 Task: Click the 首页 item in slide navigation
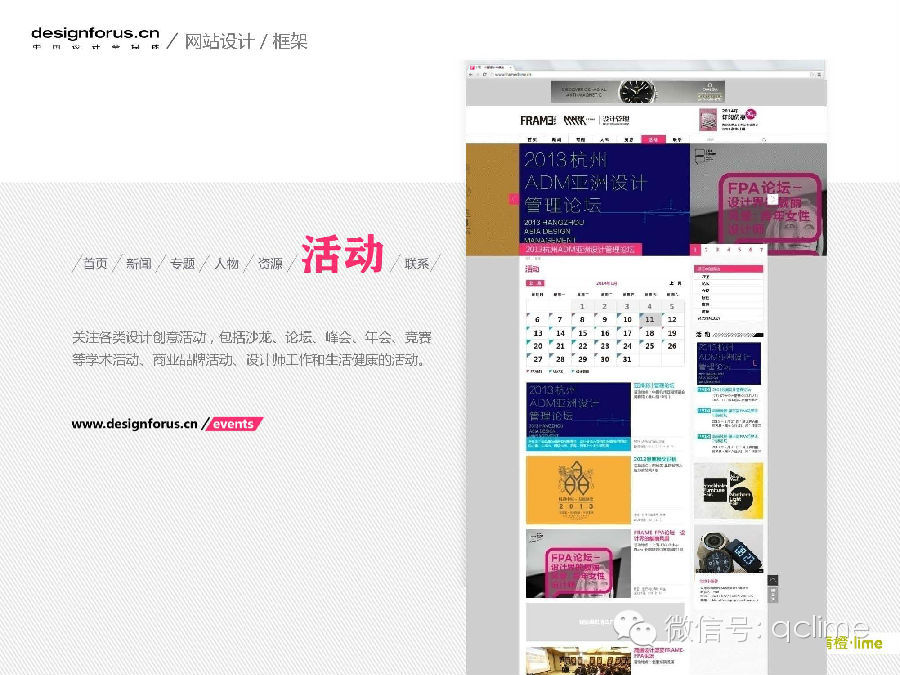coord(95,263)
